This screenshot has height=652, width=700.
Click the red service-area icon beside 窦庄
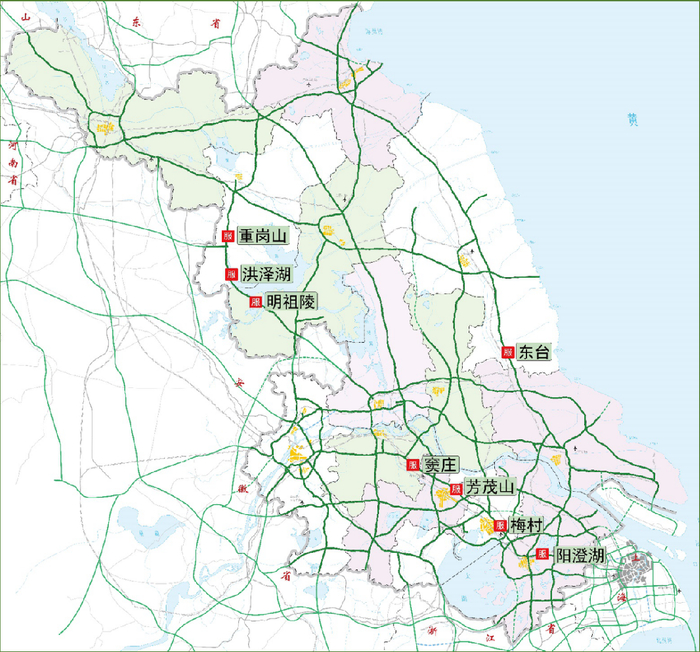[412, 465]
